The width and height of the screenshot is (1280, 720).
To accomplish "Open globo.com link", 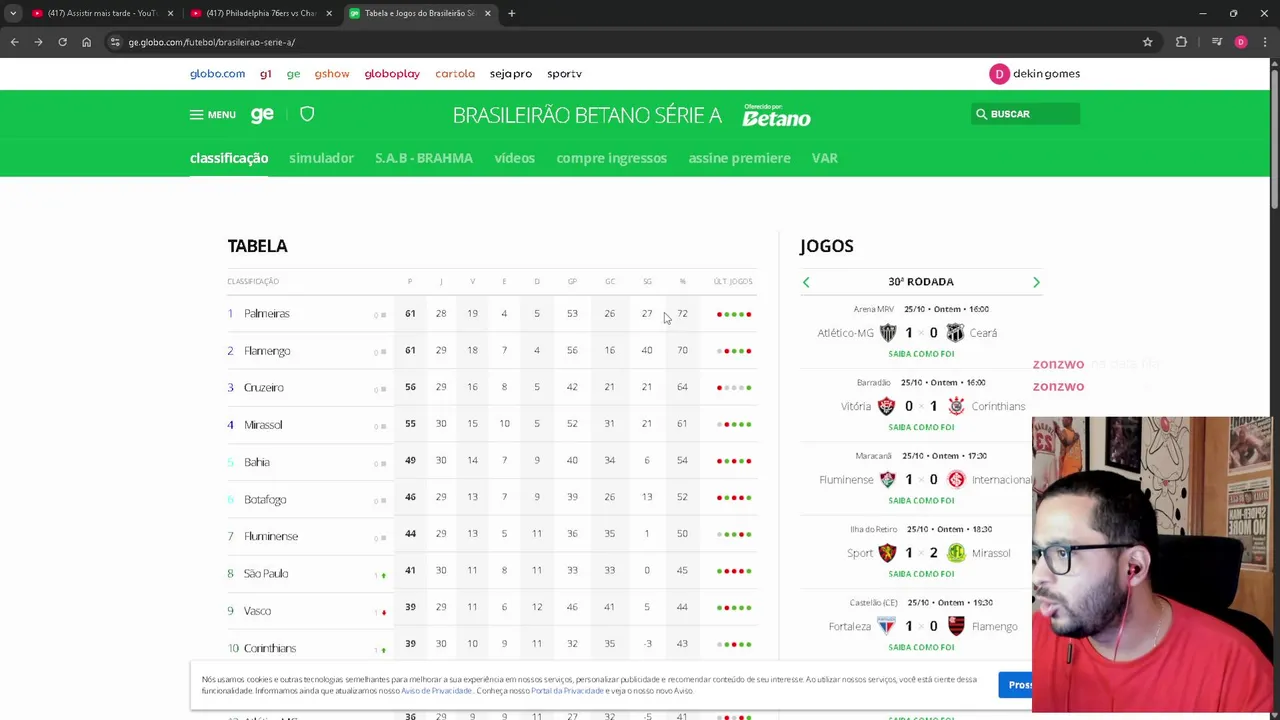I will pos(217,73).
